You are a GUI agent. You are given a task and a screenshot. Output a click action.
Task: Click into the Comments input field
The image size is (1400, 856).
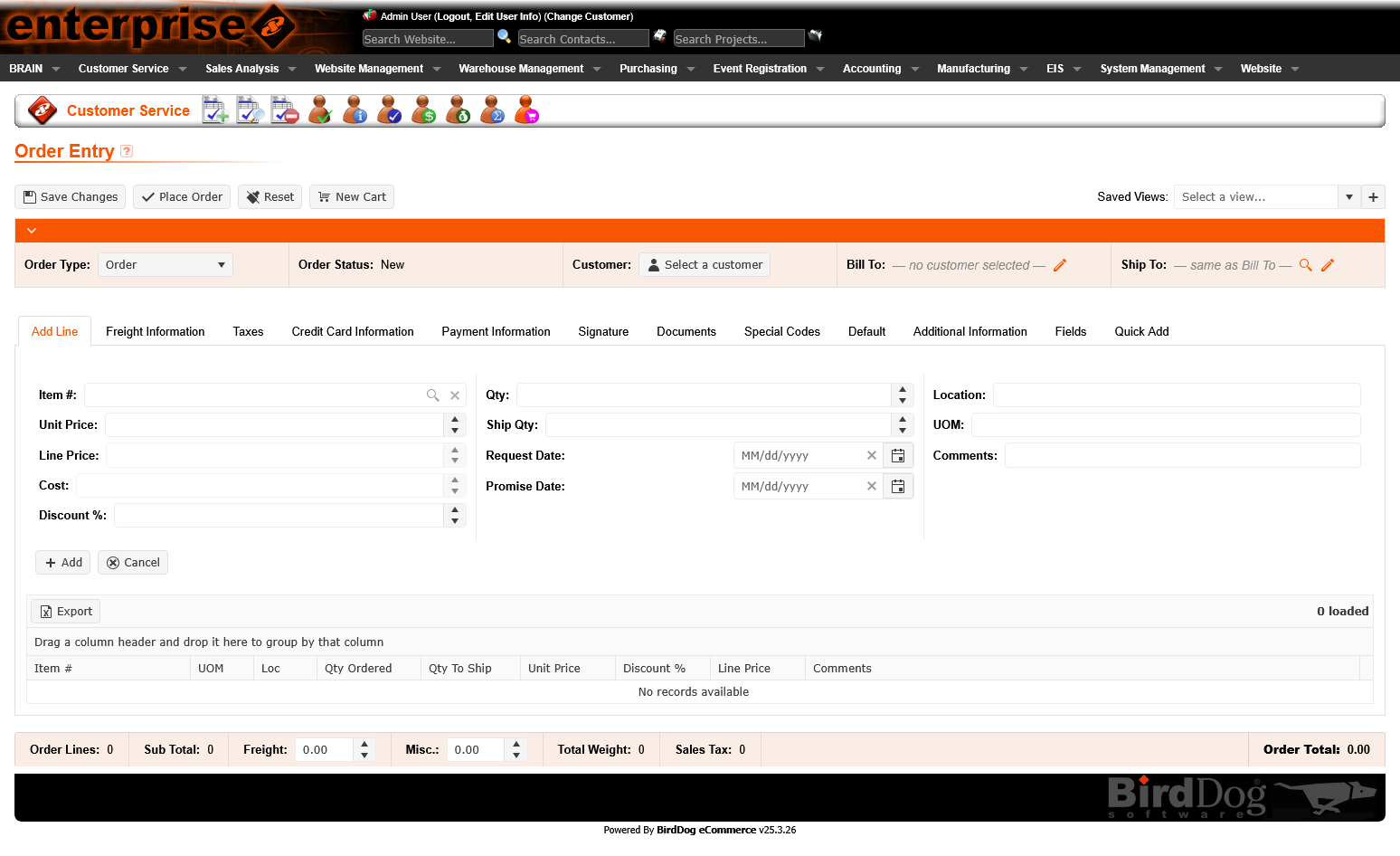pyautogui.click(x=1182, y=456)
